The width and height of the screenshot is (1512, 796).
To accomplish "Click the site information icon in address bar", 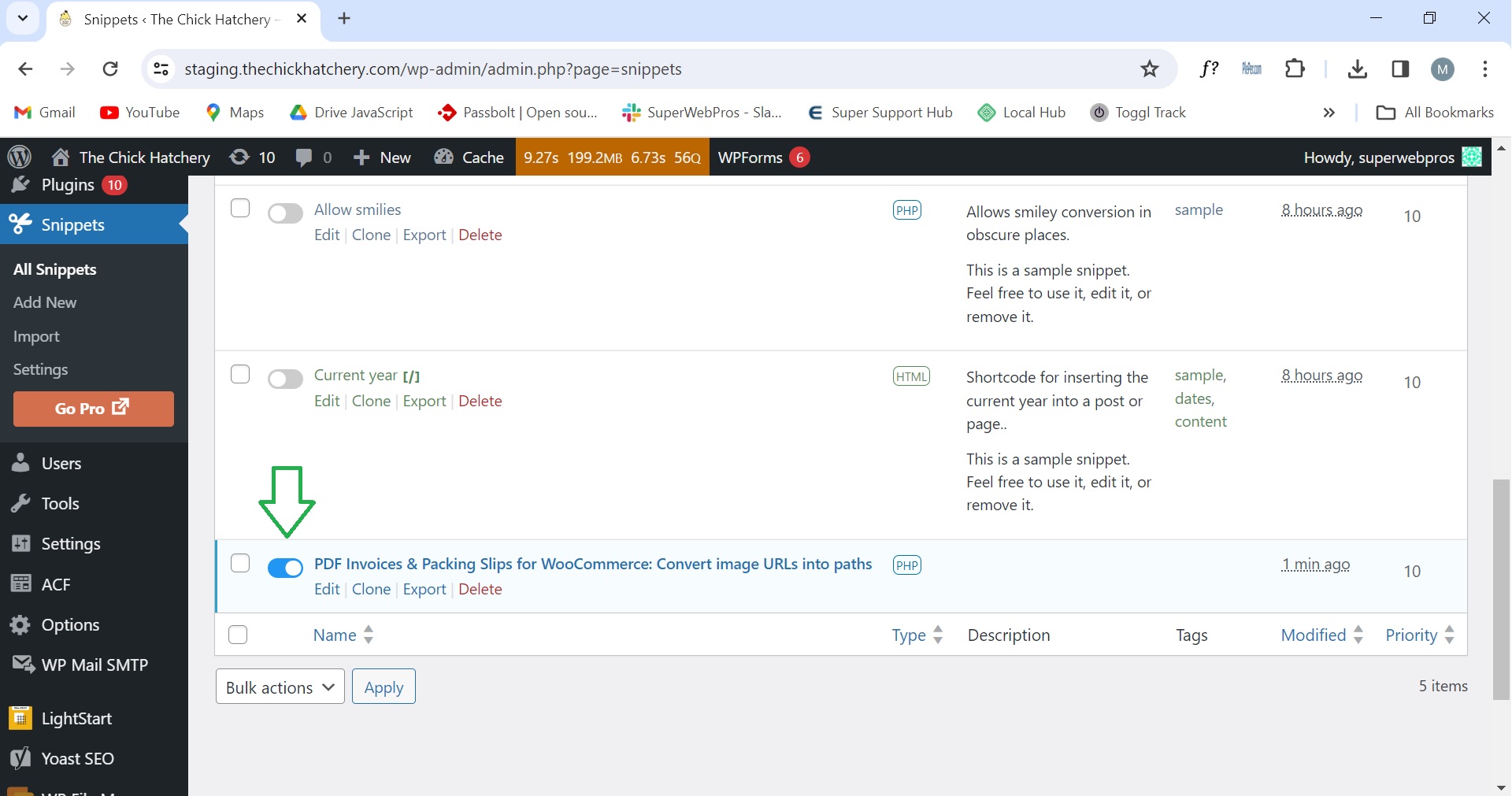I will [161, 69].
